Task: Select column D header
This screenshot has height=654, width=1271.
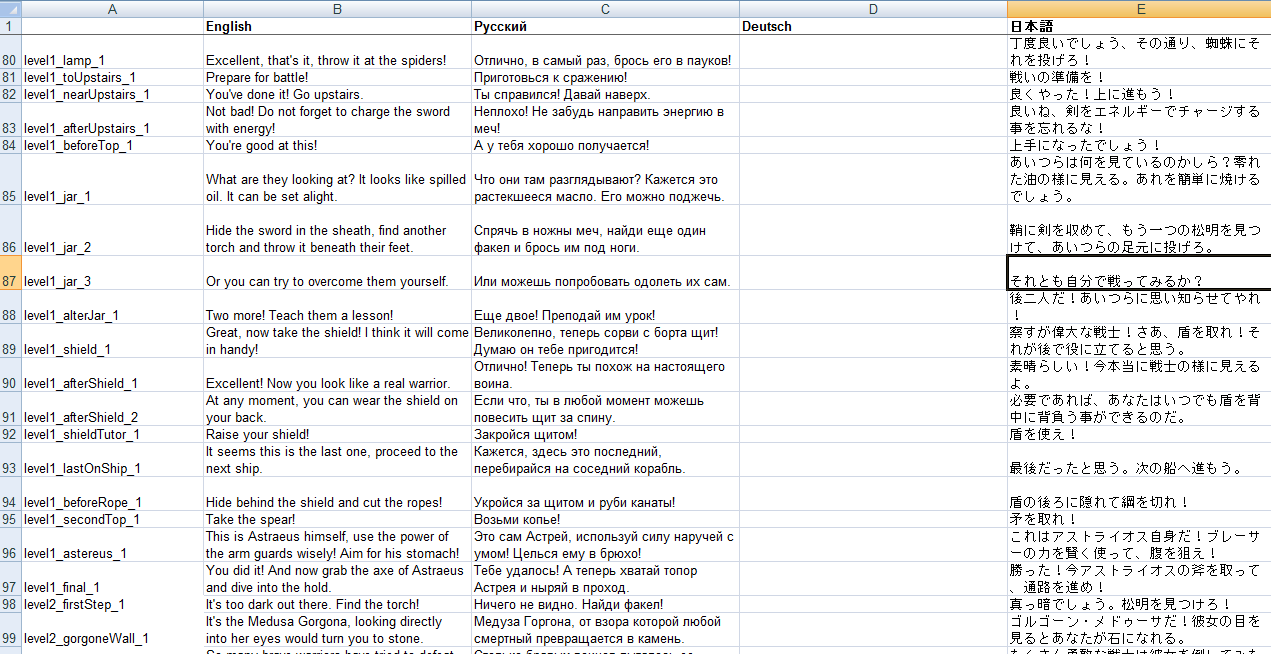Action: 873,8
